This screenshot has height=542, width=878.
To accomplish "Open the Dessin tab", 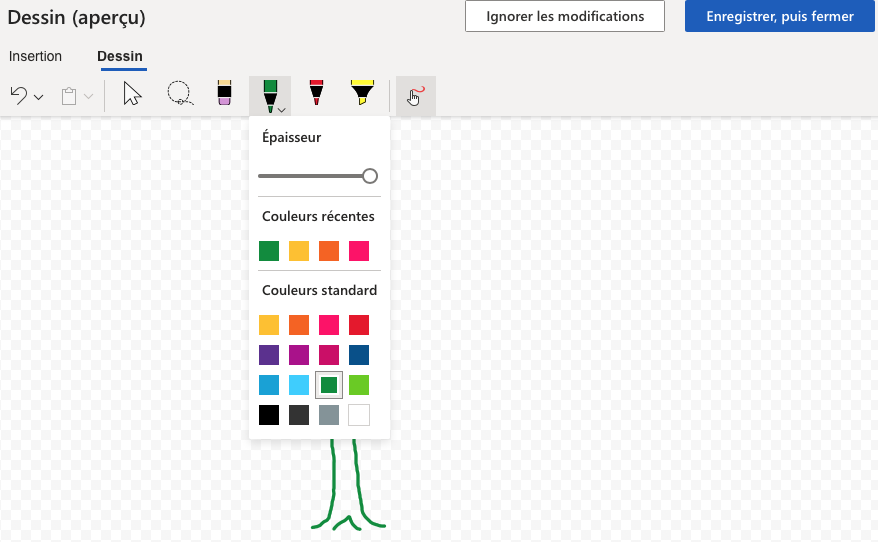I will pyautogui.click(x=120, y=57).
